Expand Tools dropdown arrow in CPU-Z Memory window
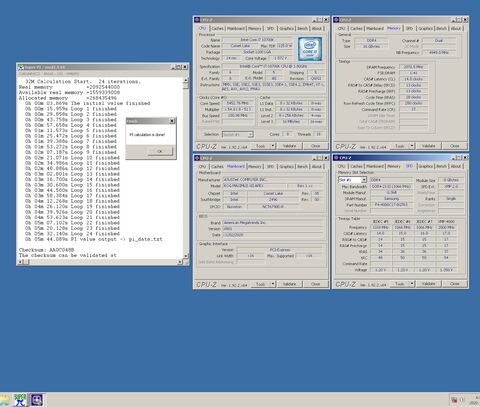Viewport: 480px width, 407px height. (412, 146)
